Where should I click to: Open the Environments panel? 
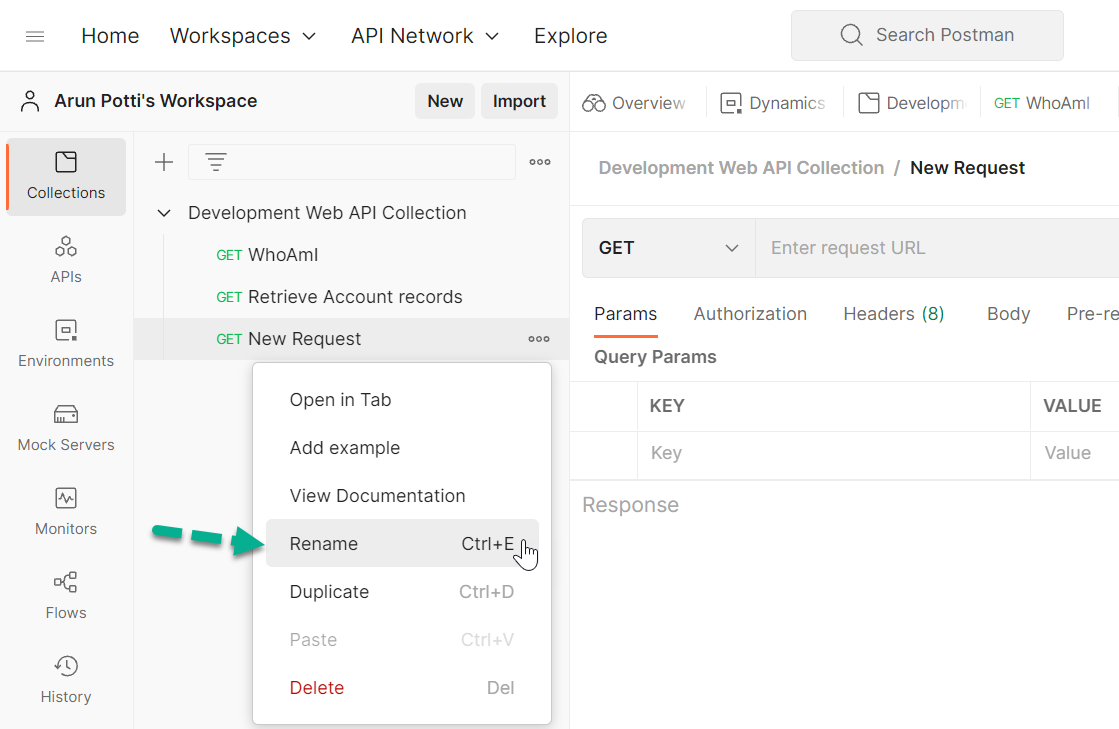pyautogui.click(x=65, y=343)
